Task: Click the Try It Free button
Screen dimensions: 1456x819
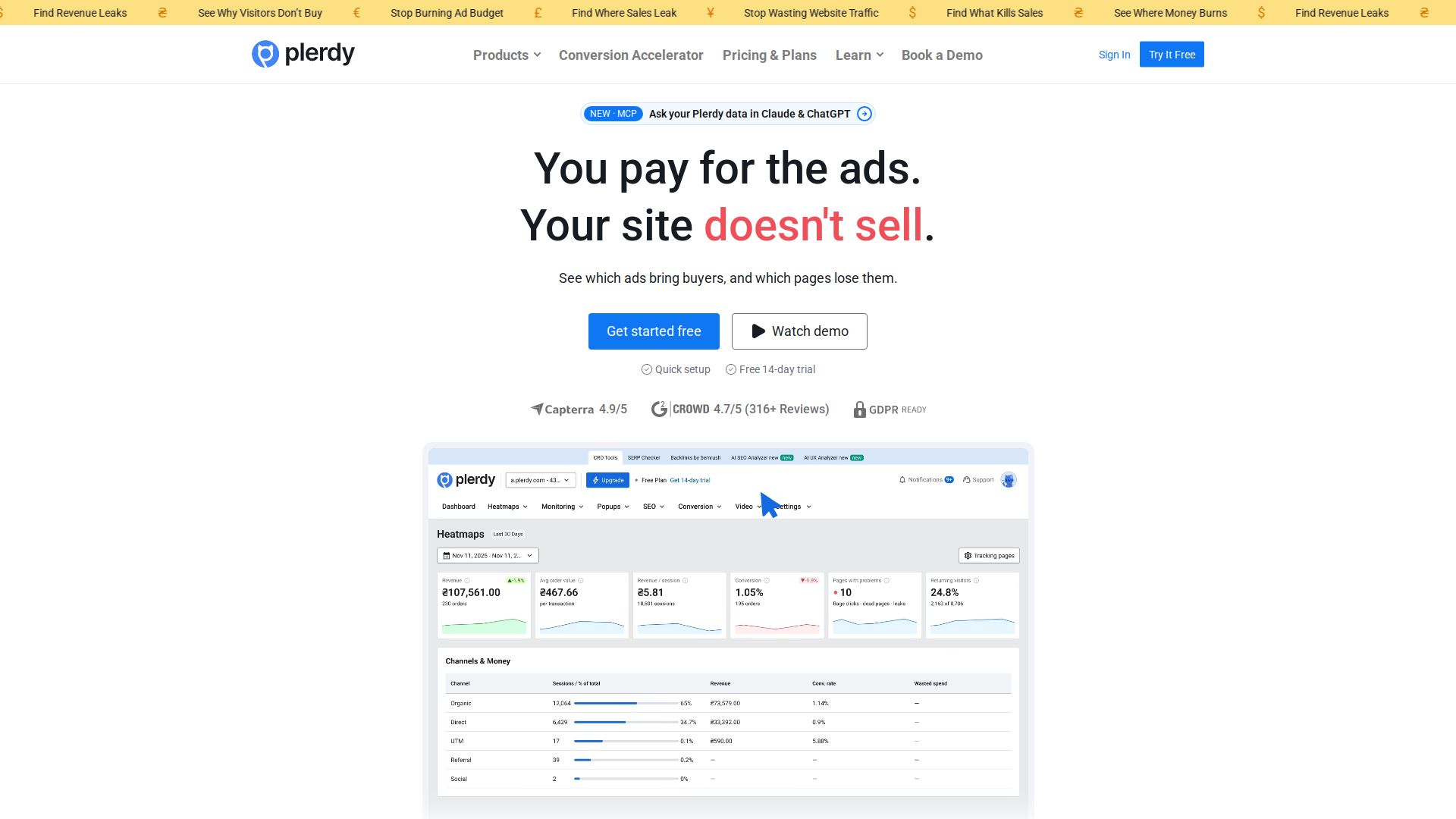Action: tap(1172, 55)
